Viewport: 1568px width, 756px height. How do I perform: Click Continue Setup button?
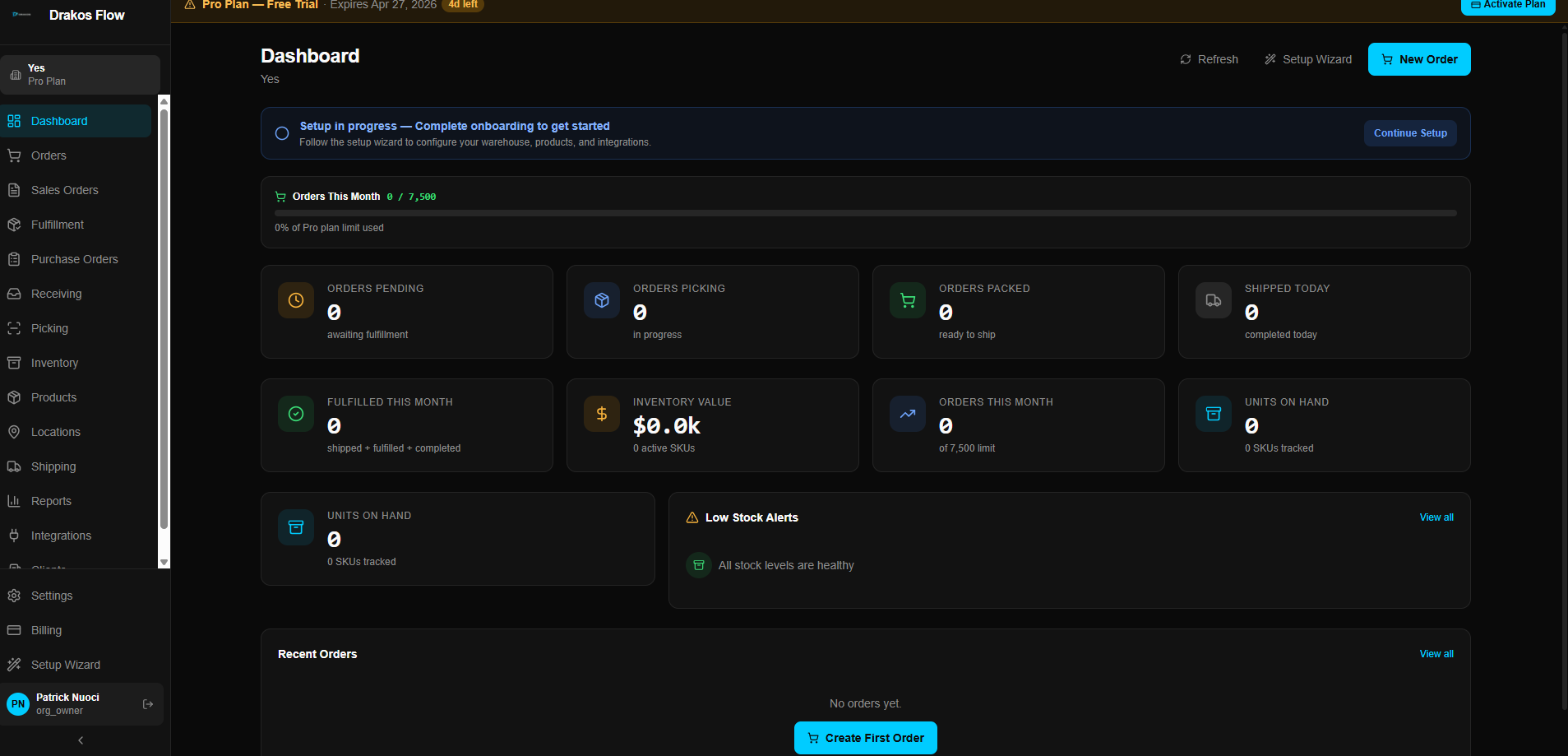click(1410, 133)
